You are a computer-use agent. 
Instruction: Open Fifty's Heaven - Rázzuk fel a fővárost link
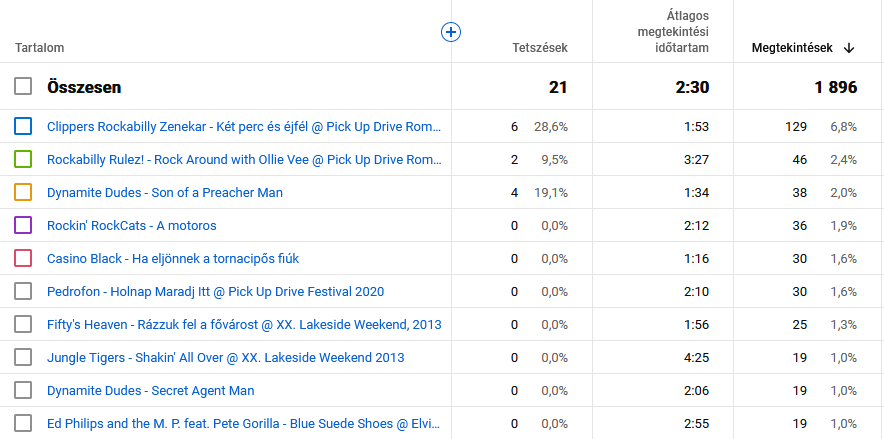244,325
